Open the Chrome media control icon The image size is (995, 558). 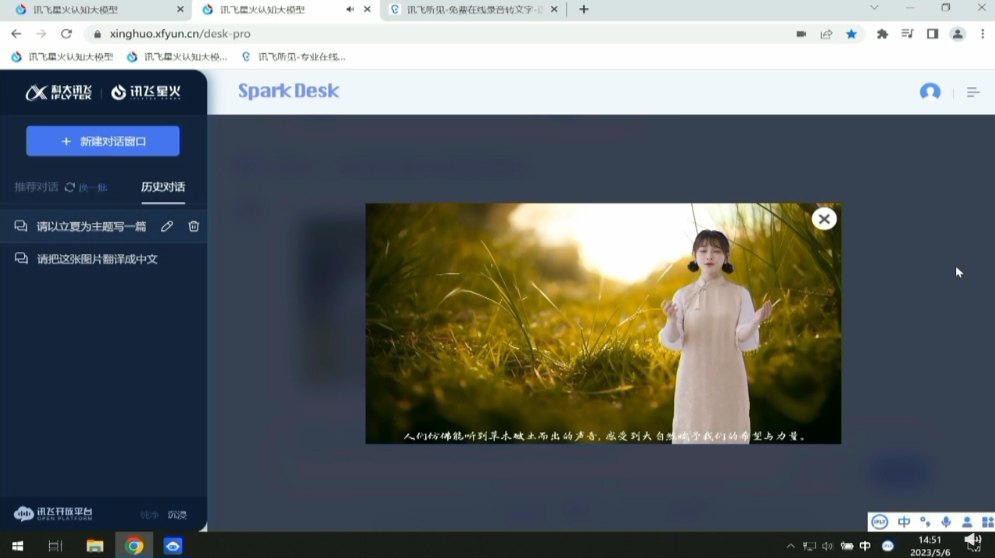point(907,34)
